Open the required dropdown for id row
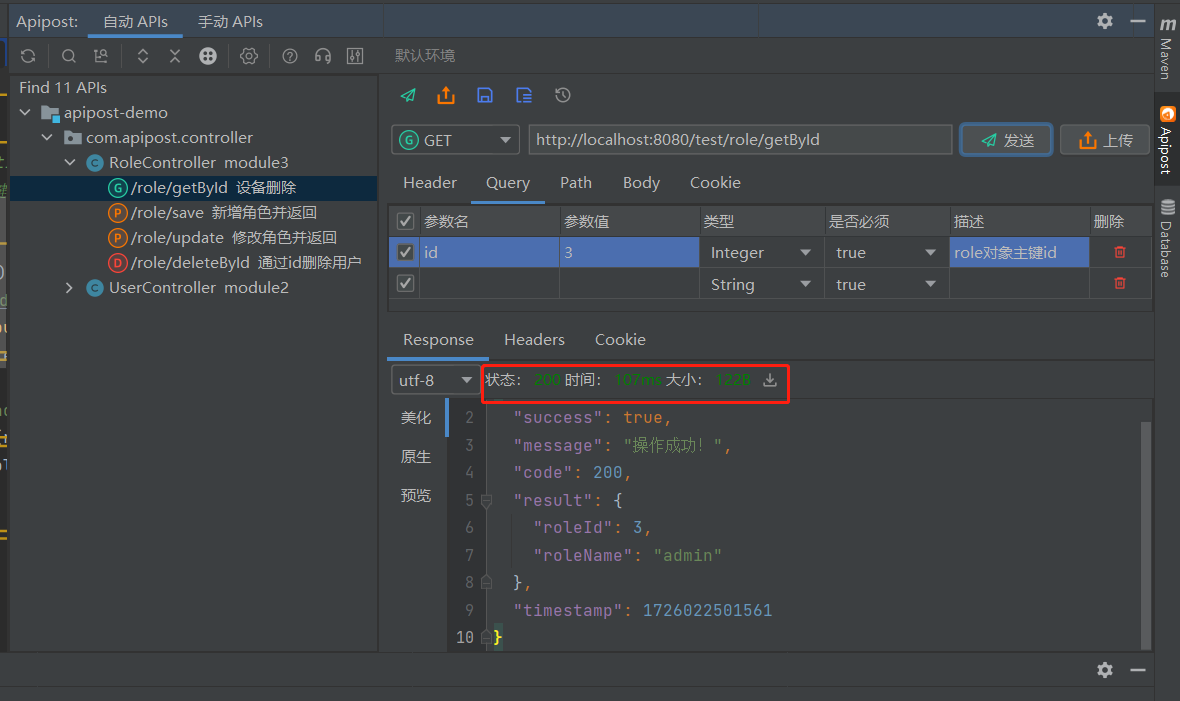 pyautogui.click(x=887, y=252)
